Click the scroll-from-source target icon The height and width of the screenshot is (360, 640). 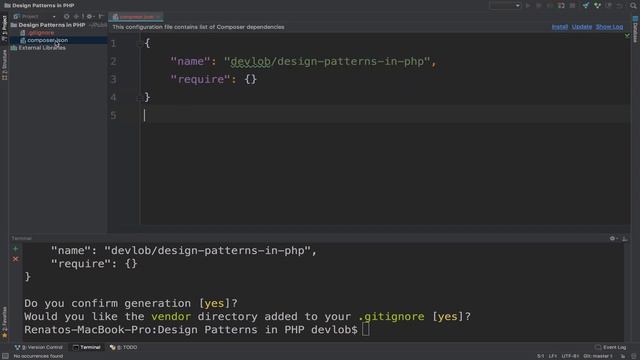click(x=67, y=16)
